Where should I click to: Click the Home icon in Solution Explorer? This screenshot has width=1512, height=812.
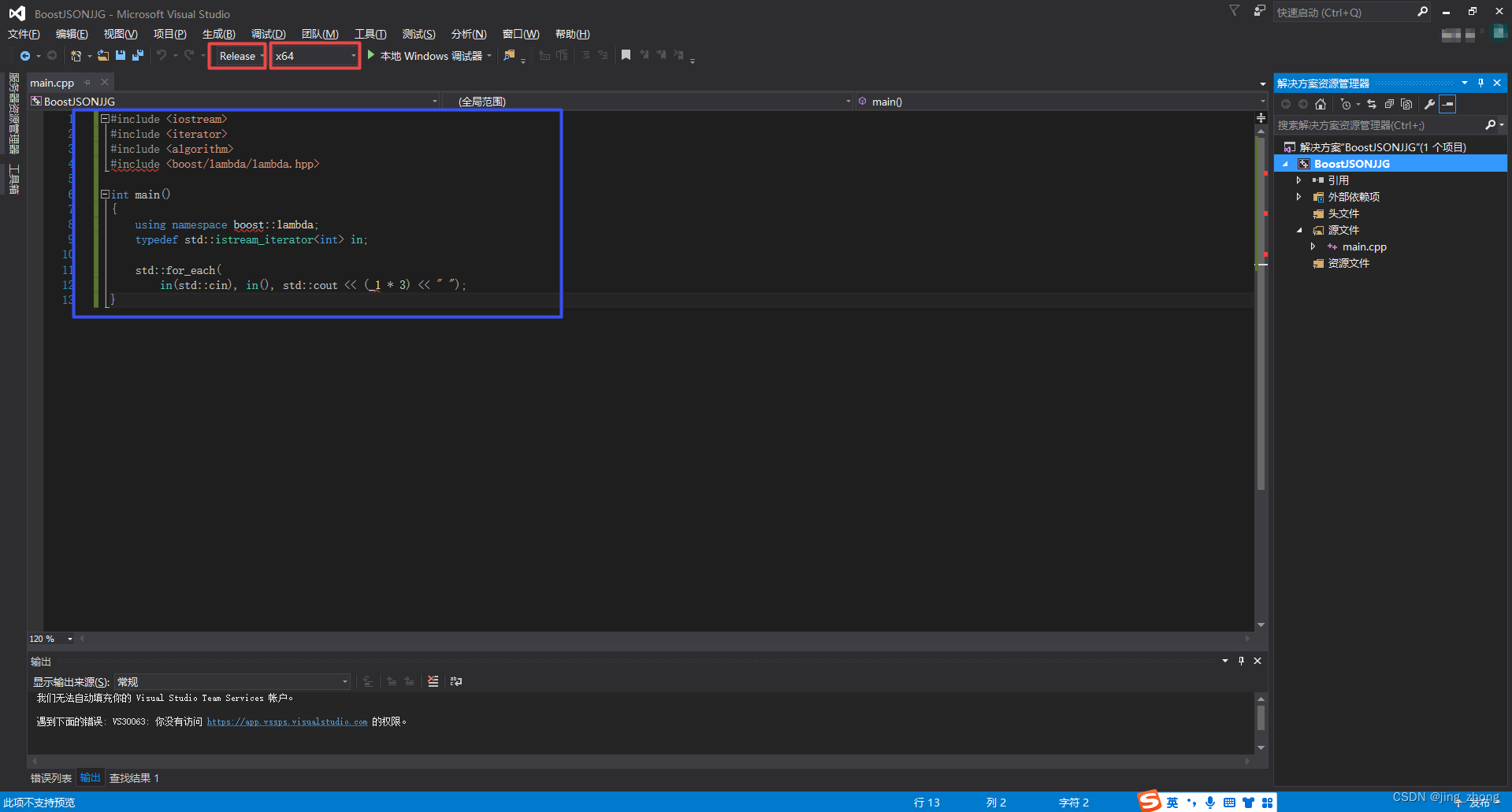(1321, 103)
